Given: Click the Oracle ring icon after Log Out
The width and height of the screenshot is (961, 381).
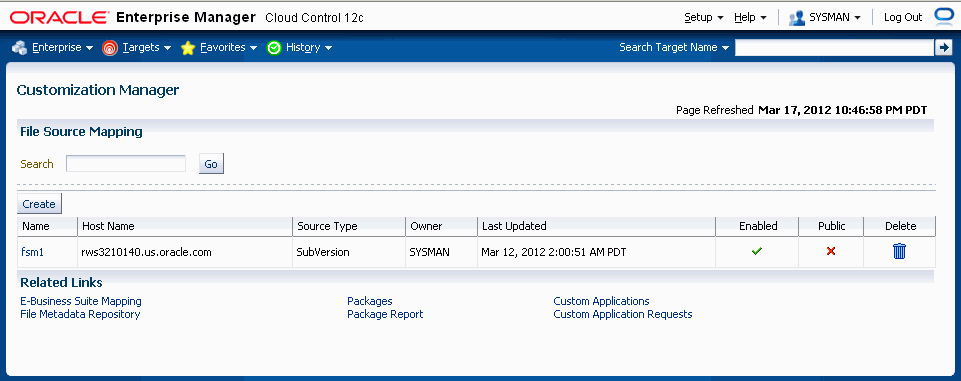Looking at the screenshot, I should click(943, 17).
